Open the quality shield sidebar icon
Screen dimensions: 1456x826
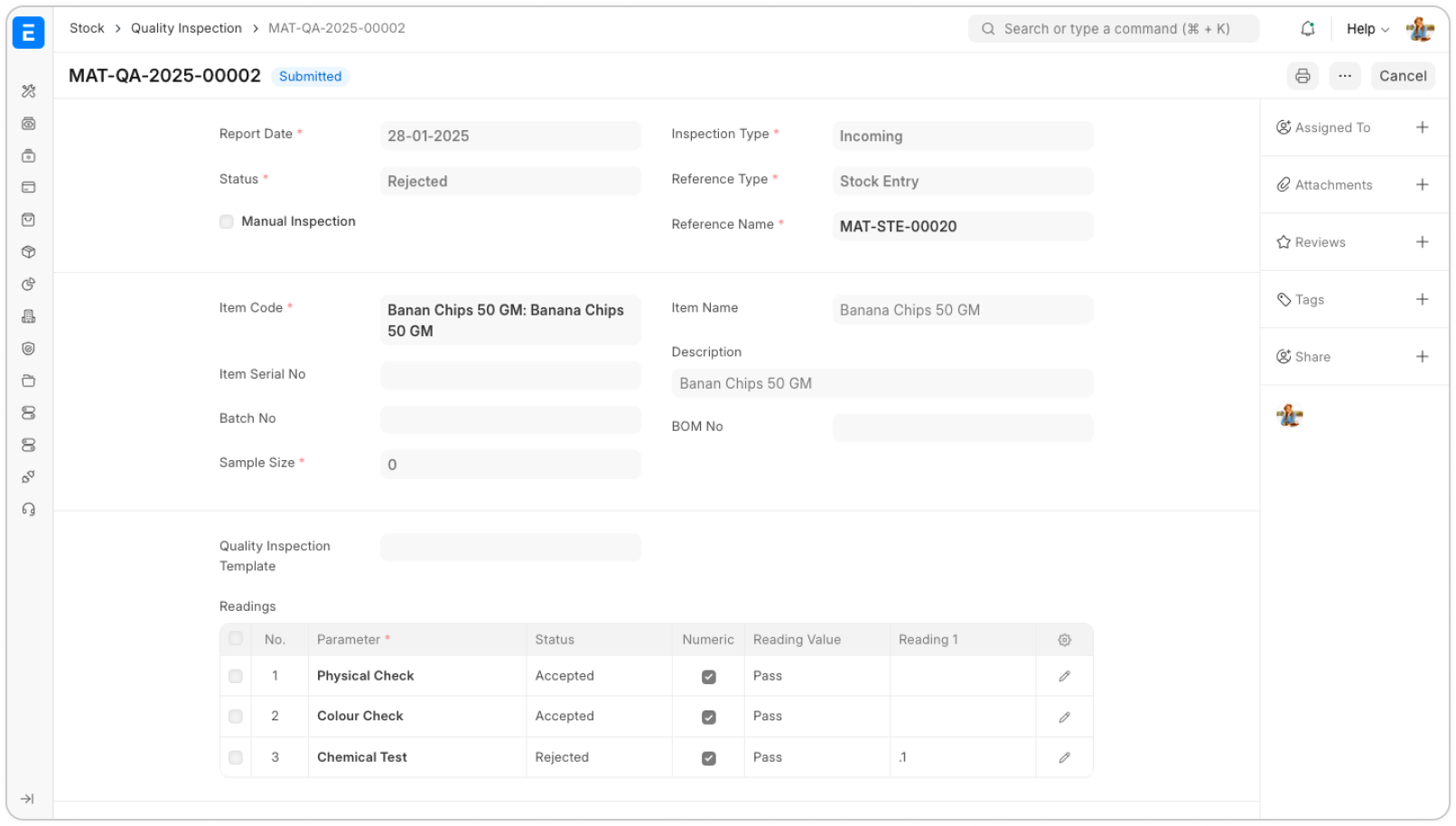(x=29, y=349)
